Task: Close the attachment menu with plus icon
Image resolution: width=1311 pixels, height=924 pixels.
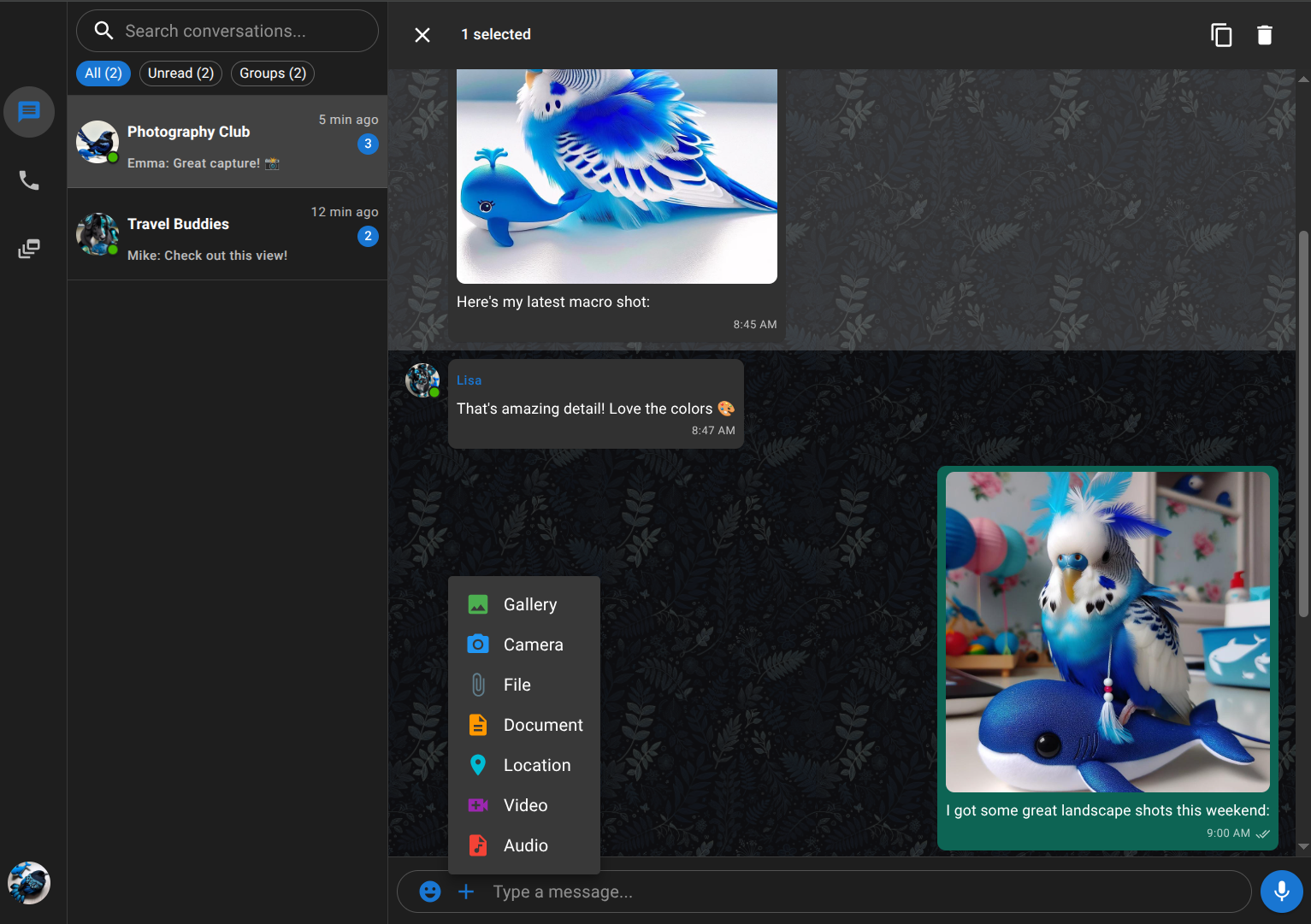Action: pos(466,892)
